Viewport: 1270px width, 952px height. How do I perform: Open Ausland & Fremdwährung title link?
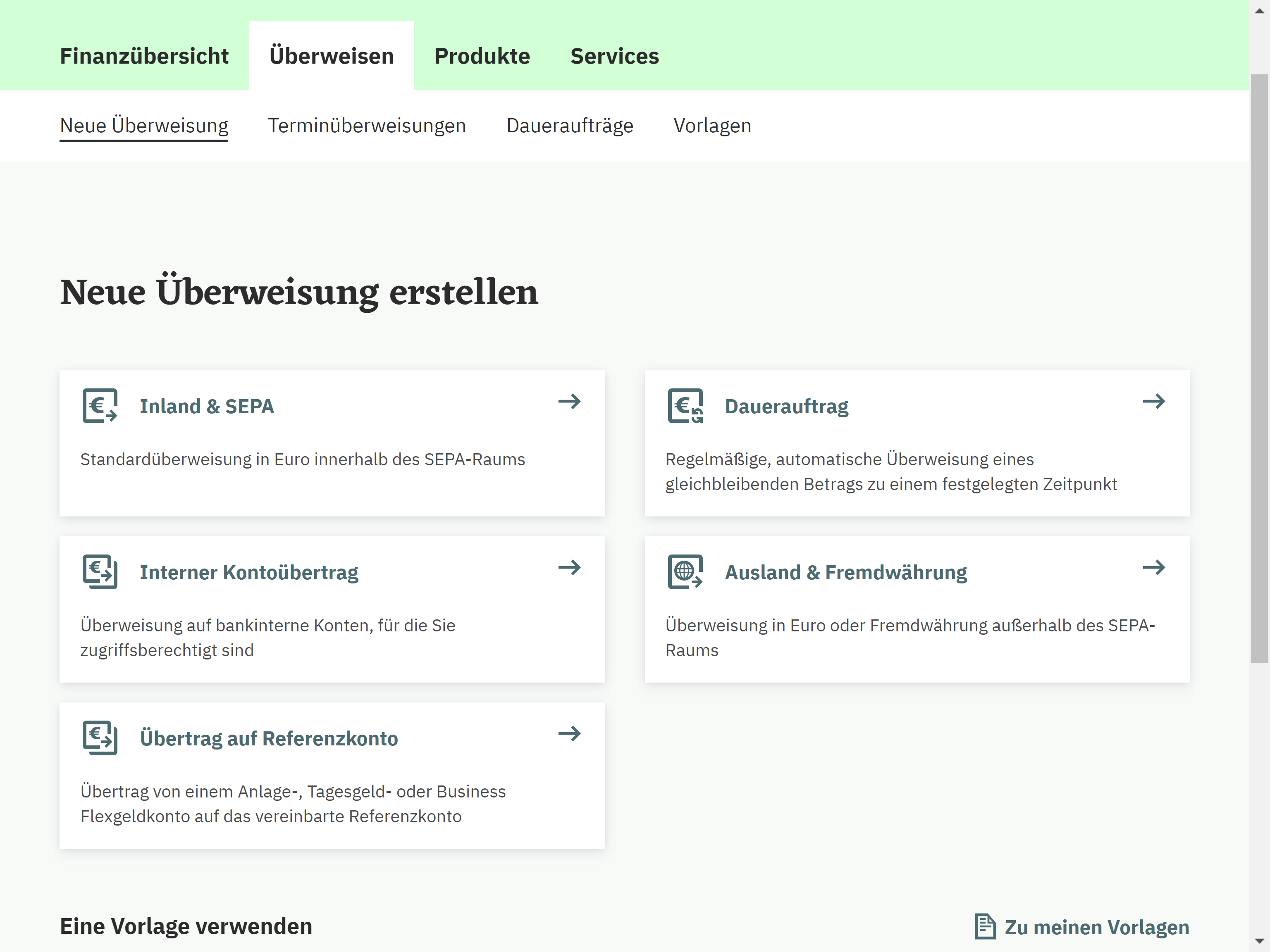click(x=846, y=573)
